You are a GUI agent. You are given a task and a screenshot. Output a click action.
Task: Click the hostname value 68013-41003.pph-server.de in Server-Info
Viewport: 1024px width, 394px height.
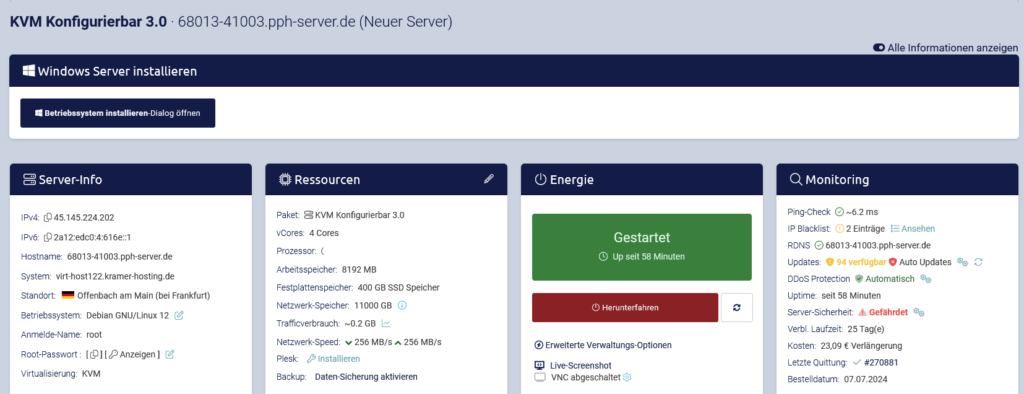click(120, 257)
